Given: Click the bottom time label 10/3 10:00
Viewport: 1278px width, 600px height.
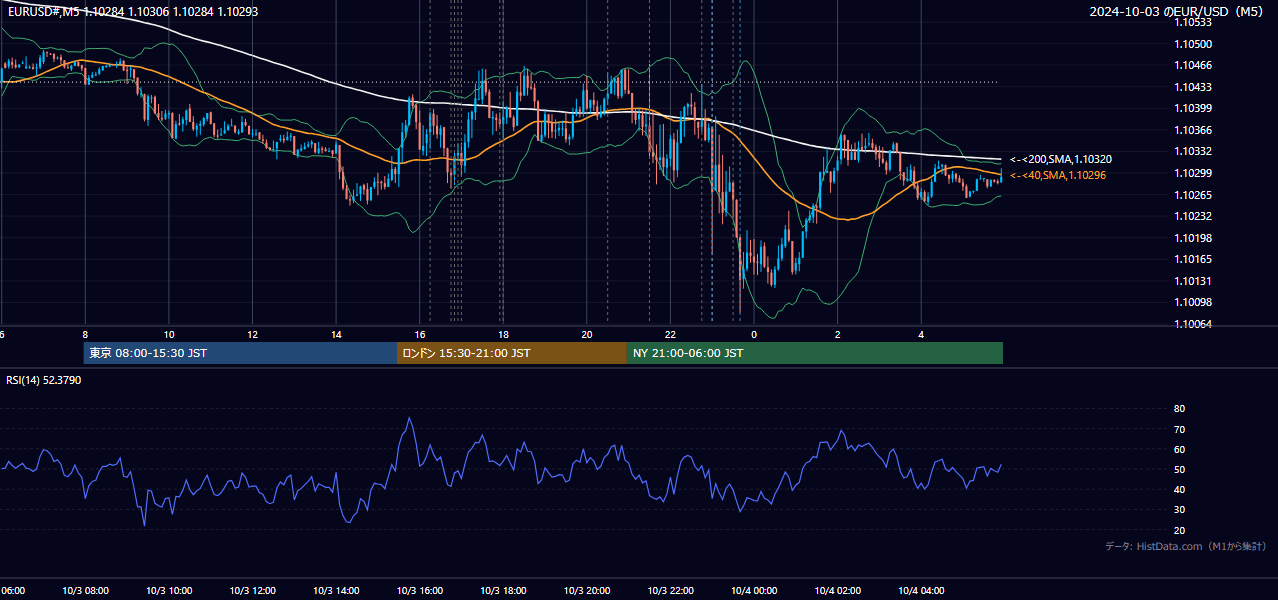Looking at the screenshot, I should coord(167,591).
